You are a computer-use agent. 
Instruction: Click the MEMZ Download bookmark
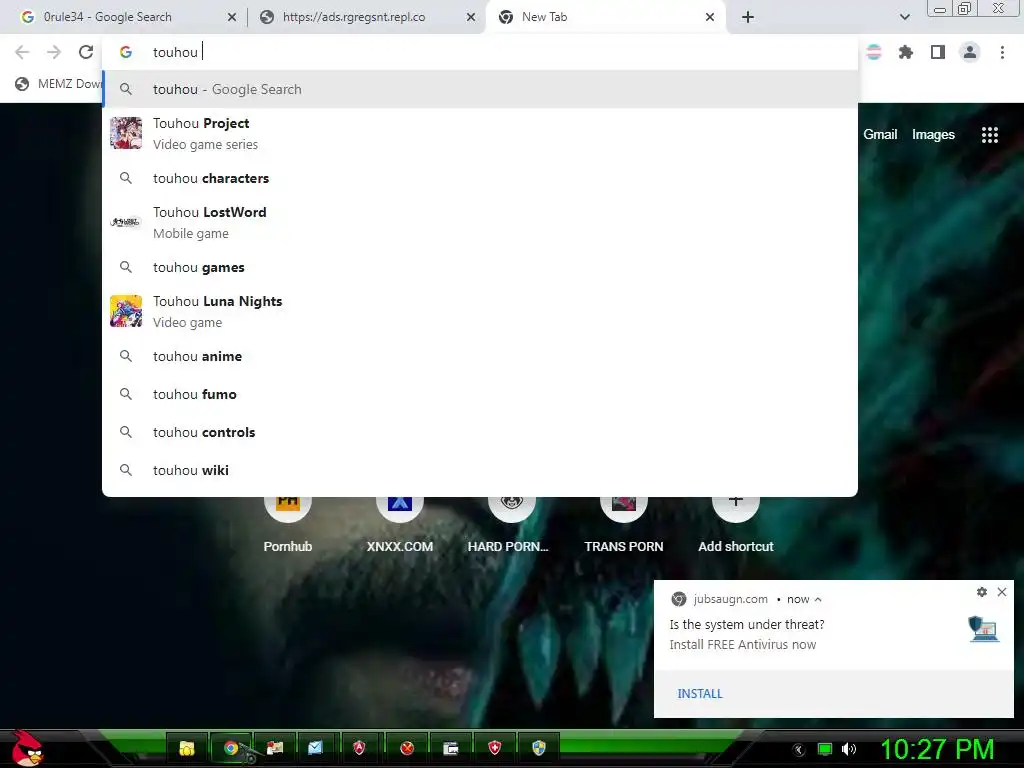click(59, 84)
